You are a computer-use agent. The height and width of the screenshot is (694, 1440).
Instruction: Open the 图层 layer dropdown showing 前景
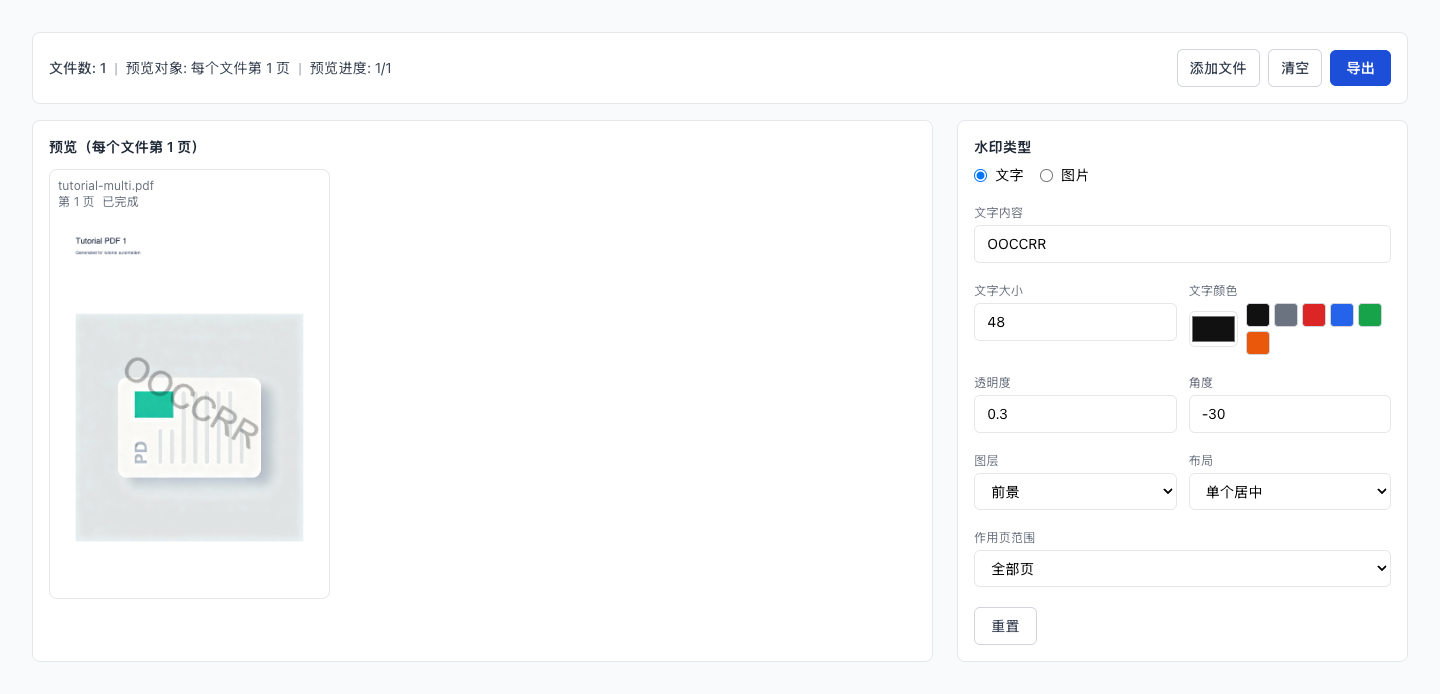(1075, 491)
